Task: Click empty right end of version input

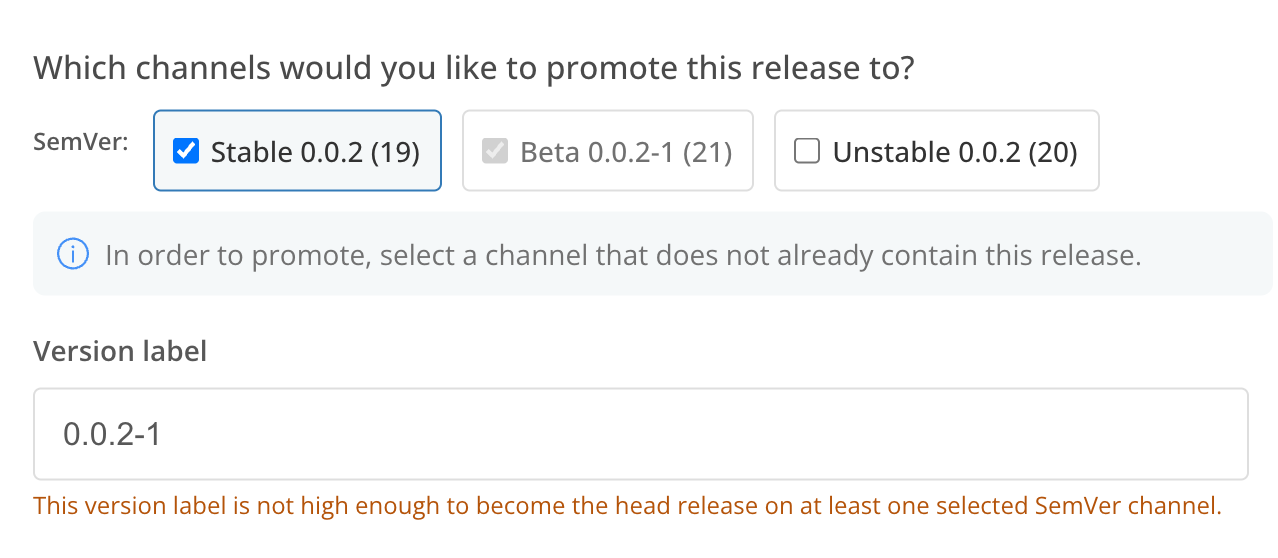Action: (x=1150, y=434)
